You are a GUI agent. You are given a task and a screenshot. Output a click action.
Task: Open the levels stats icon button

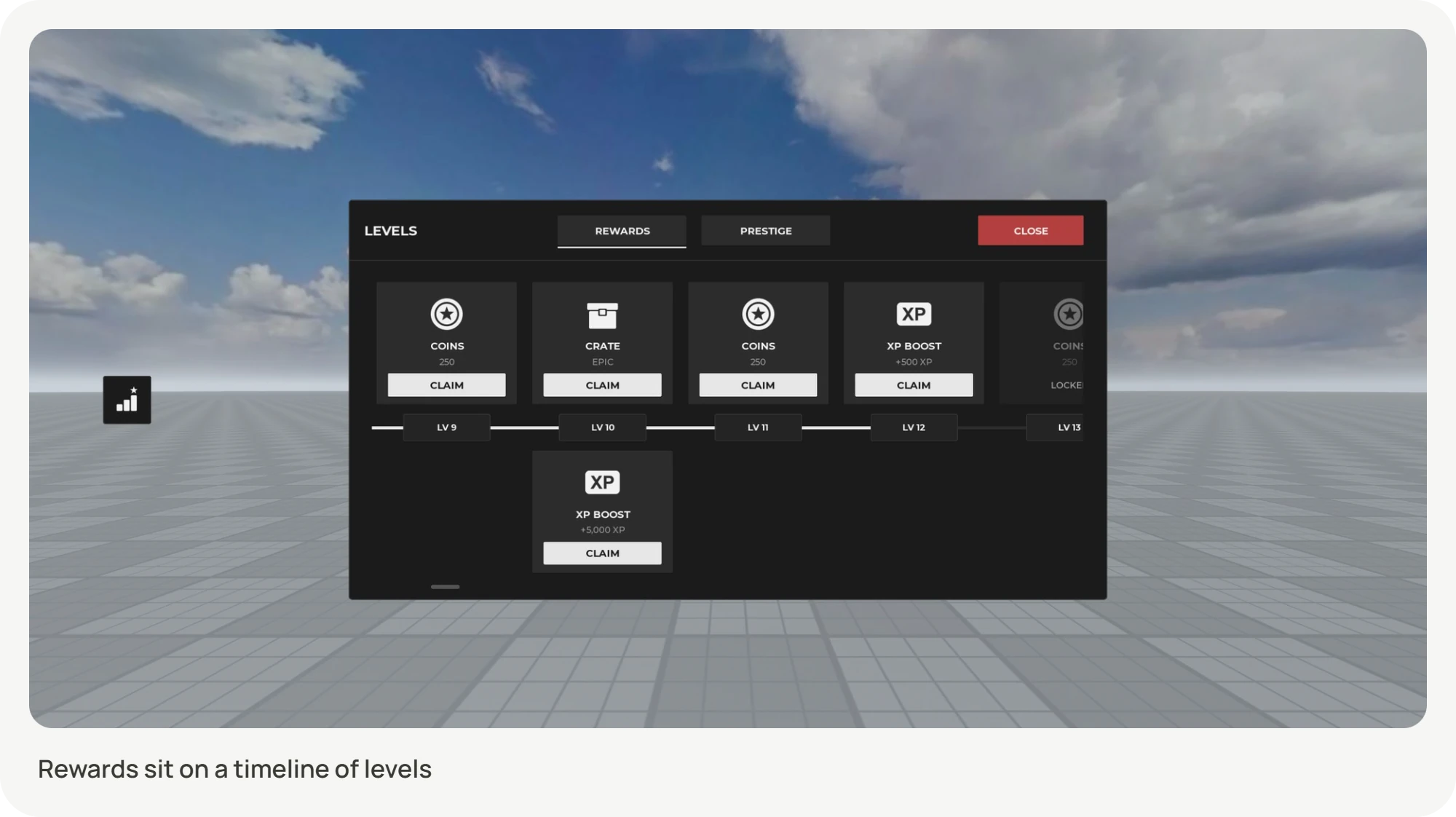pyautogui.click(x=127, y=400)
